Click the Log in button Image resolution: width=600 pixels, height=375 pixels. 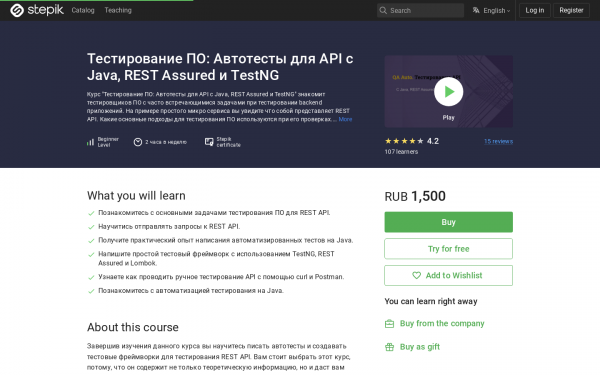(x=535, y=10)
